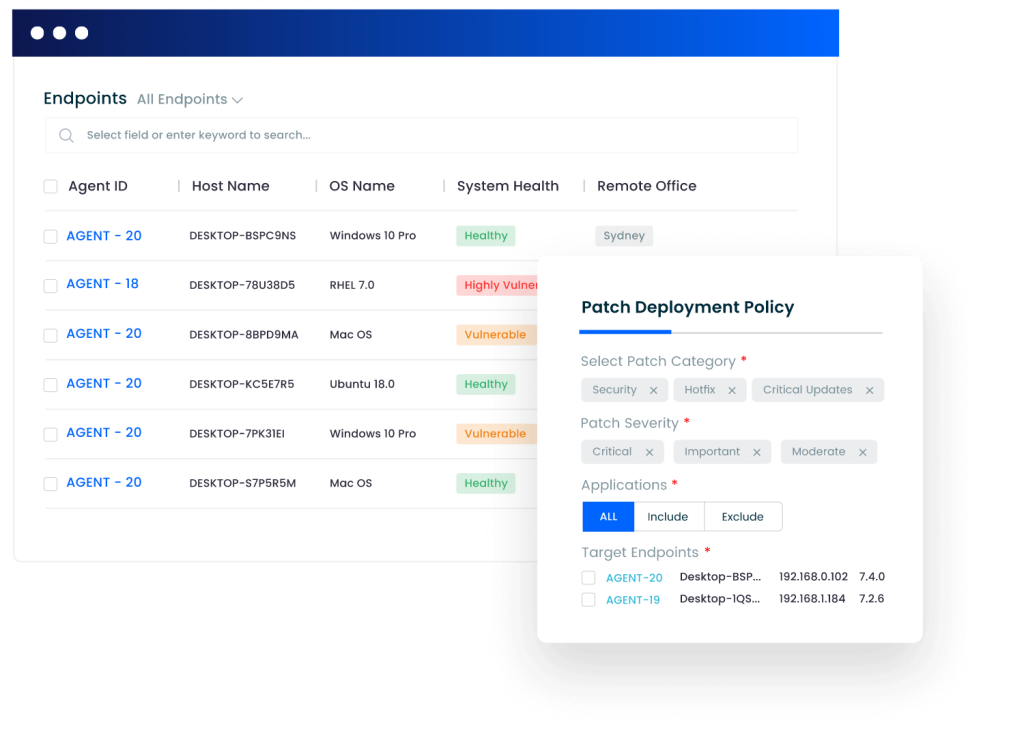The height and width of the screenshot is (751, 1024).
Task: Select the AGENT-20 target endpoint checkbox
Action: [588, 578]
